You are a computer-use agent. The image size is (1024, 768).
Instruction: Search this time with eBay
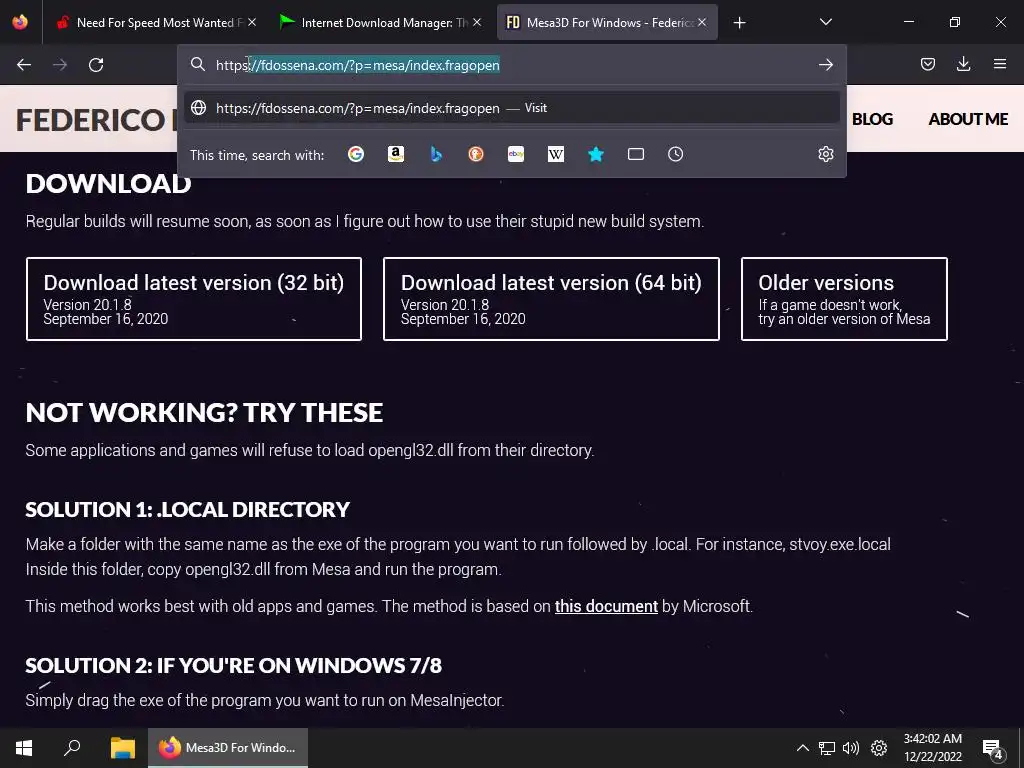516,154
